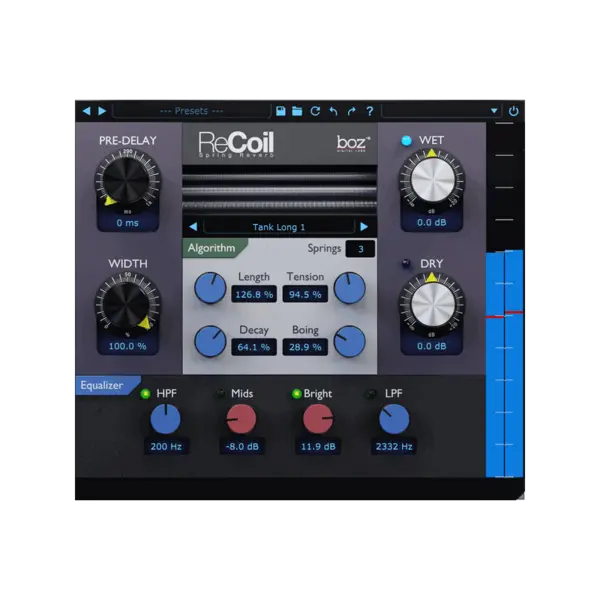The height and width of the screenshot is (600, 600).
Task: Toggle the HPF enable LED
Action: click(145, 393)
